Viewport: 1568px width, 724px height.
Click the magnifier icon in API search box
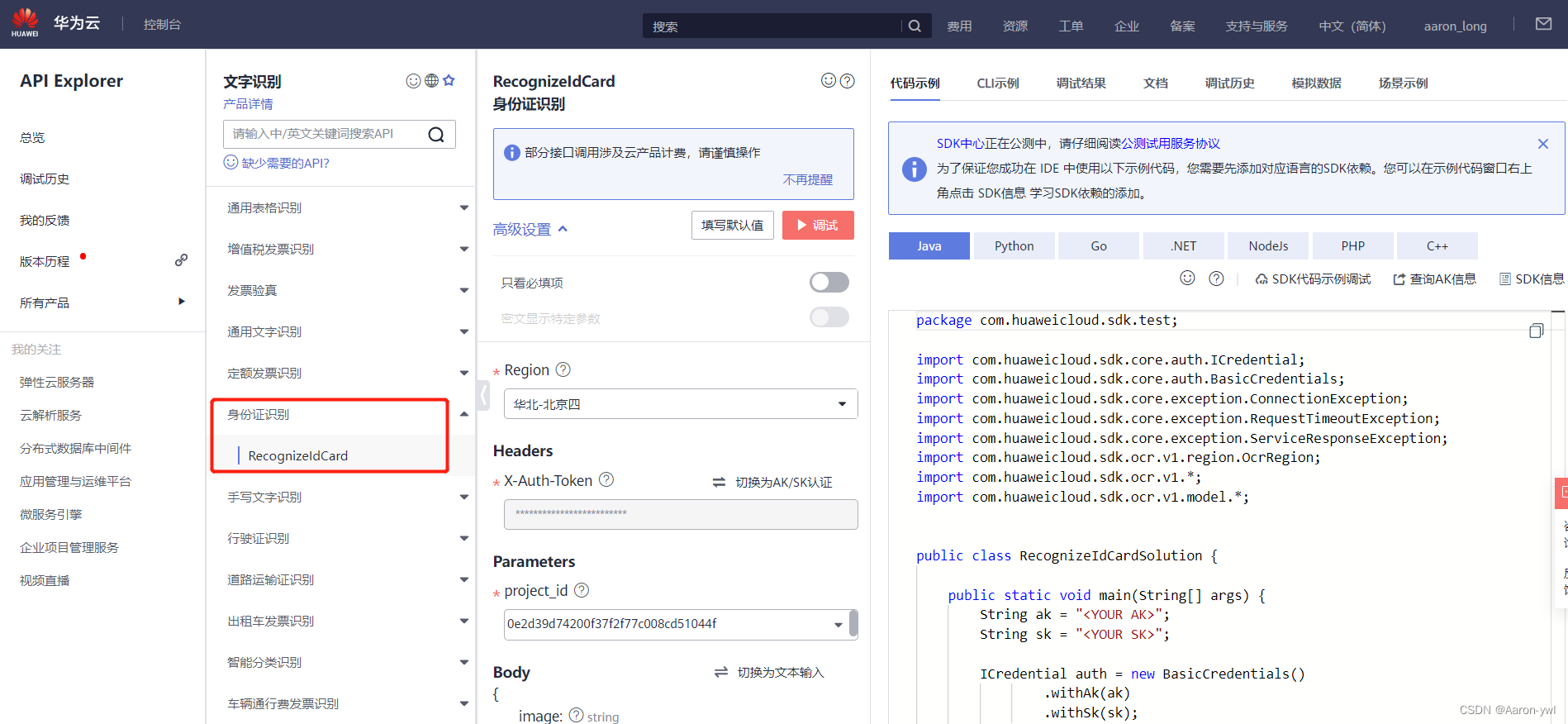436,135
